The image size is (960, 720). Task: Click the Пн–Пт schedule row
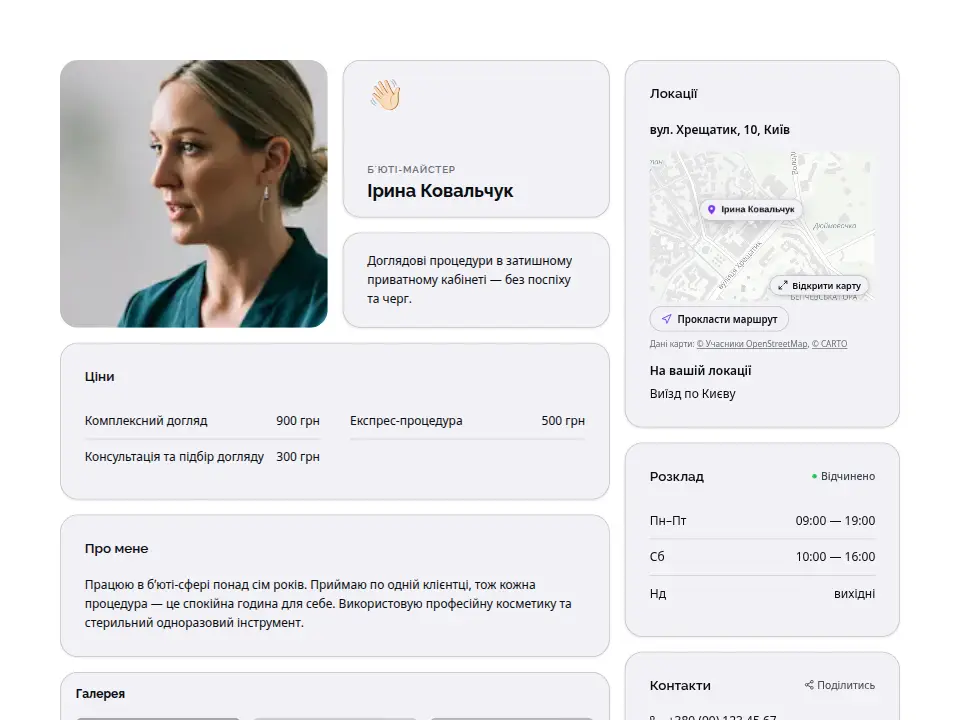[762, 520]
